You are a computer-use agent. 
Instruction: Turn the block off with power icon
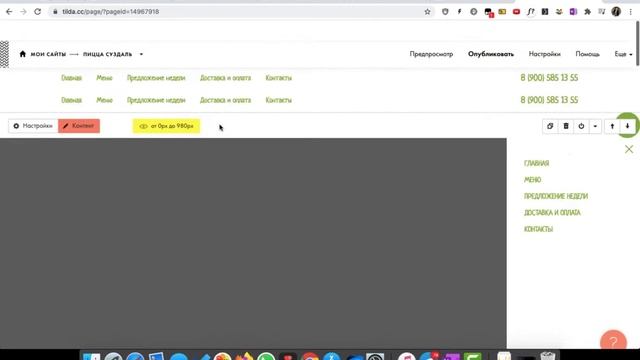coord(581,126)
